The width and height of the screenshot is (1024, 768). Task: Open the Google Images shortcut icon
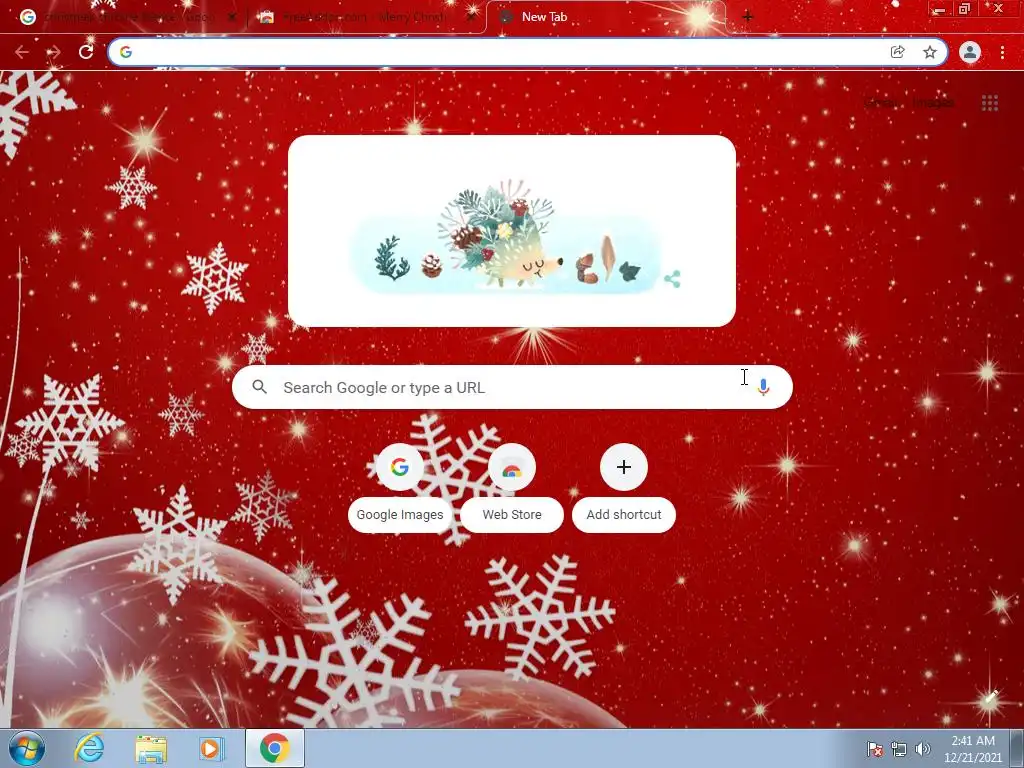[400, 467]
